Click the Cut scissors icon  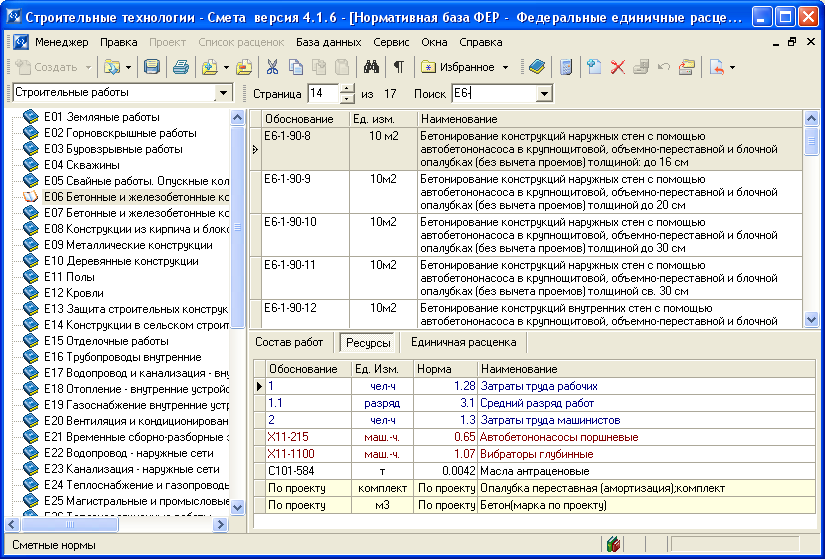(272, 67)
